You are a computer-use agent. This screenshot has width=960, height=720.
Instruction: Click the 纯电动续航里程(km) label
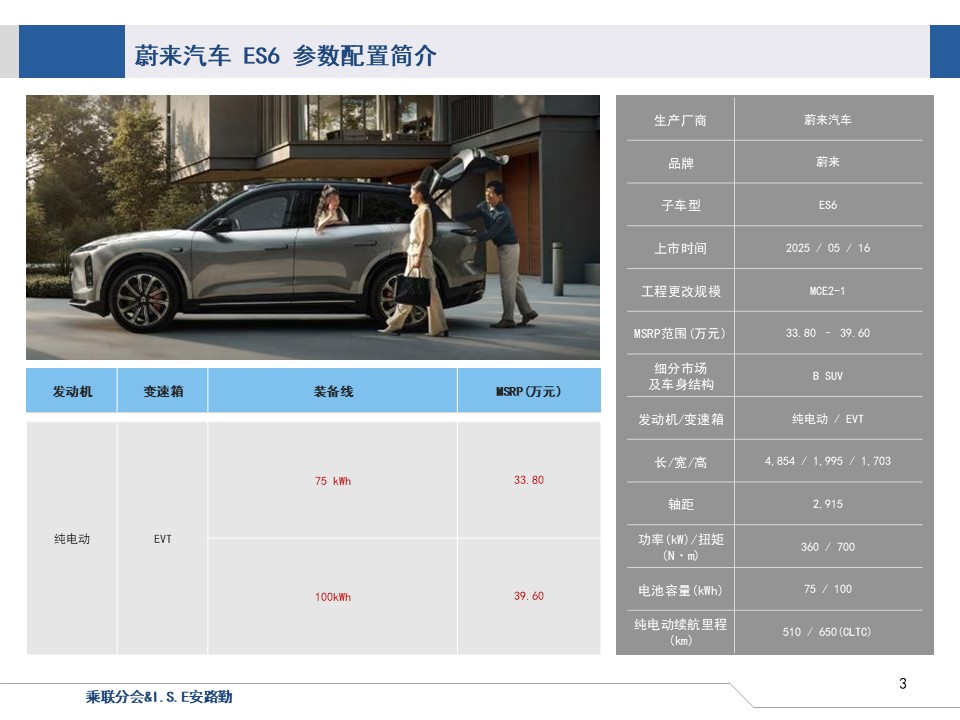(680, 632)
